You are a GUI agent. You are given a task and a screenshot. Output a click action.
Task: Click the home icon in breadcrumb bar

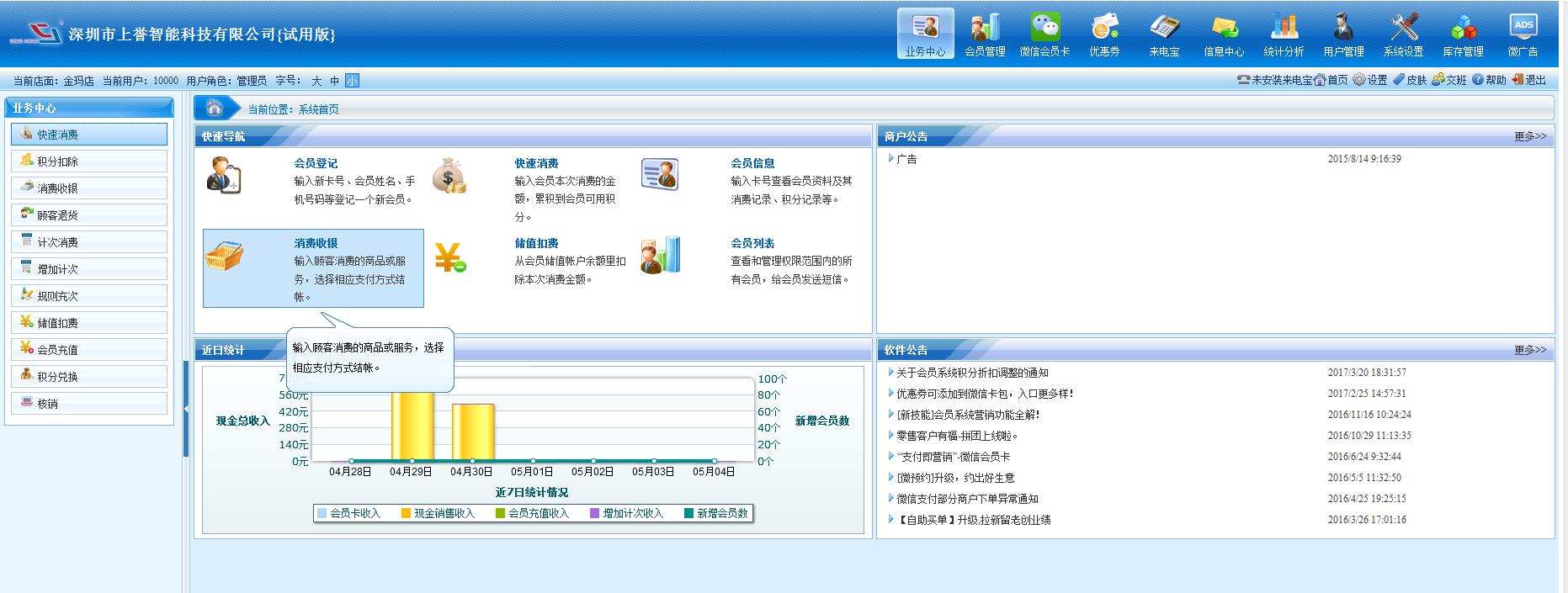point(215,108)
